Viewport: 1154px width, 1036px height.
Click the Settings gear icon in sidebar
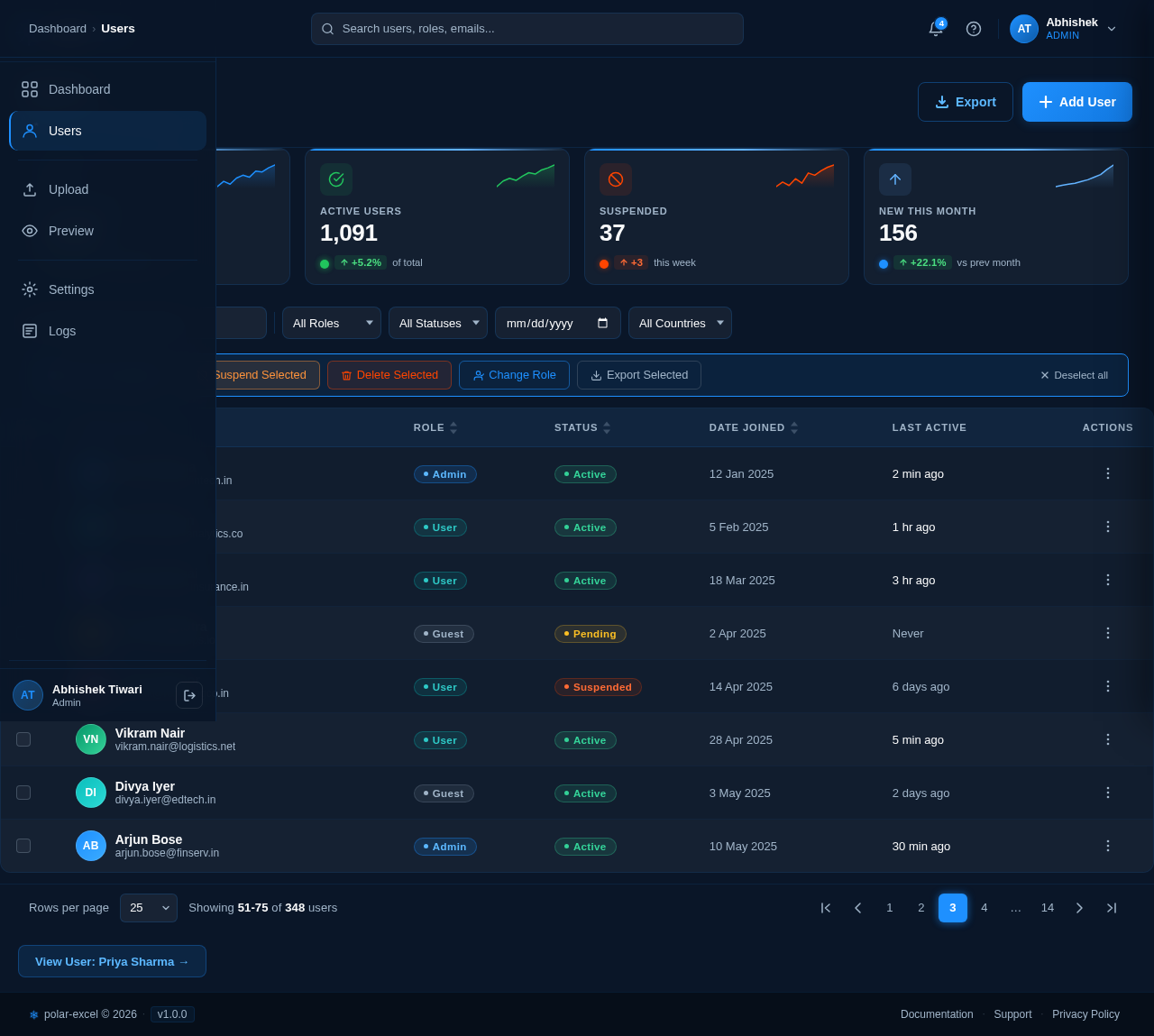29,289
